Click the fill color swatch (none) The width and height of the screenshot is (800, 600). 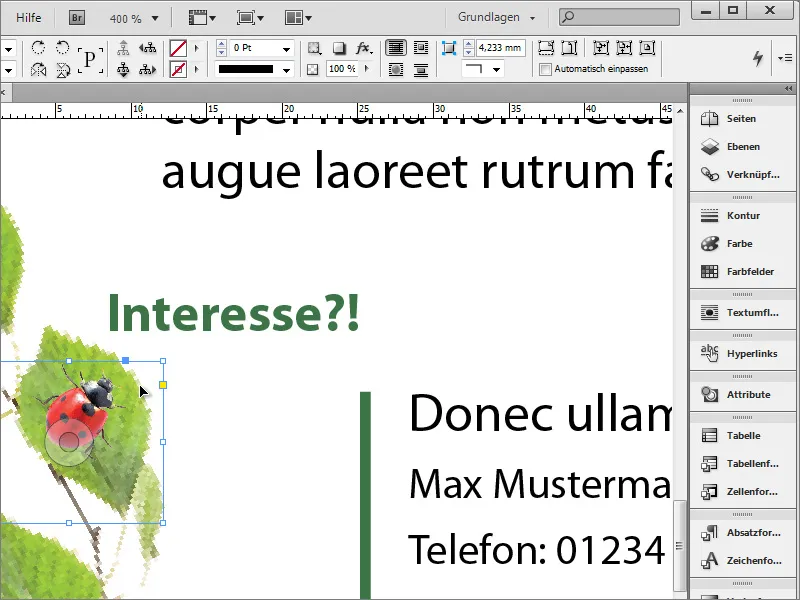pyautogui.click(x=178, y=48)
